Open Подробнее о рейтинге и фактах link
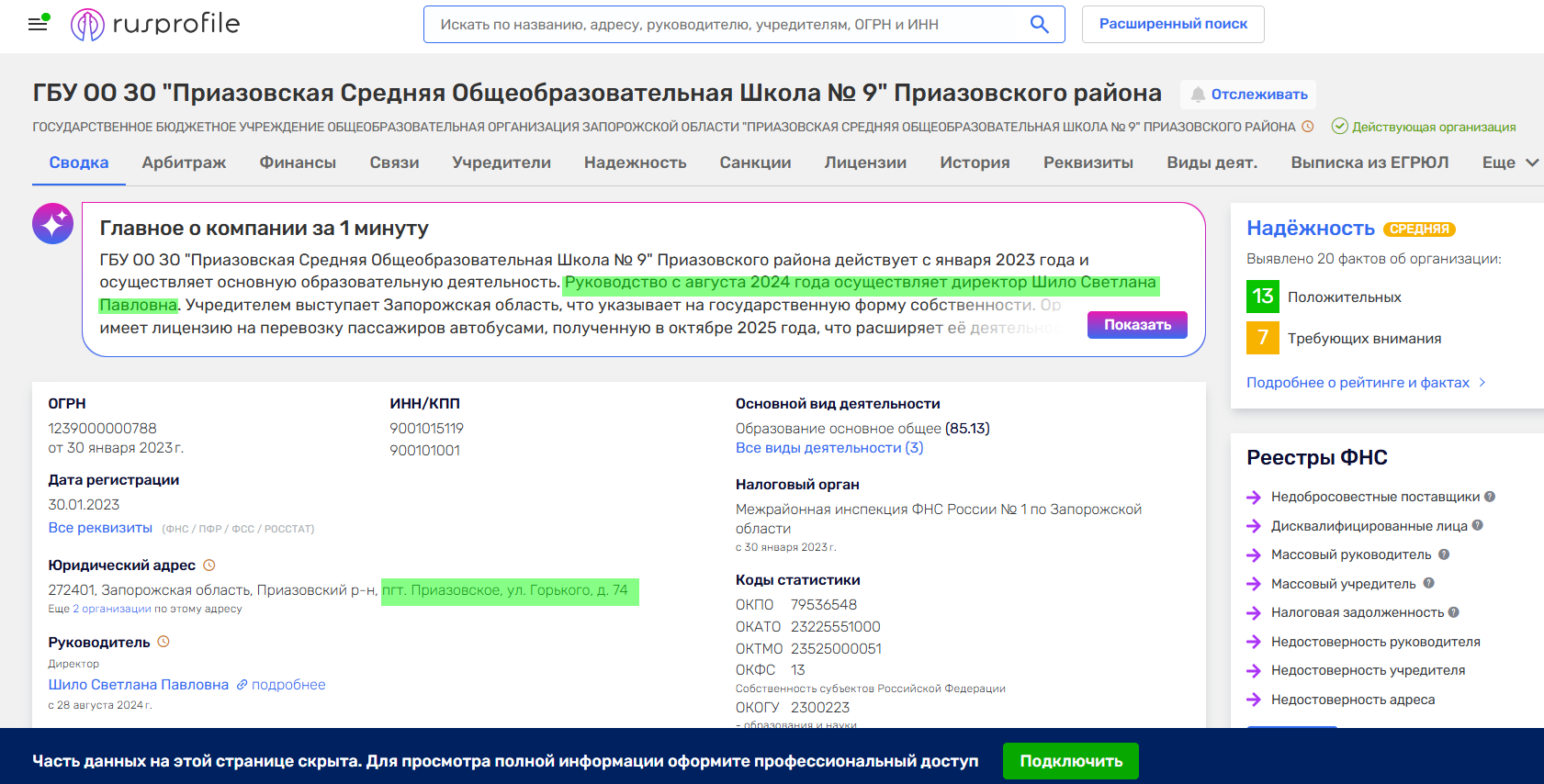 tap(1366, 383)
